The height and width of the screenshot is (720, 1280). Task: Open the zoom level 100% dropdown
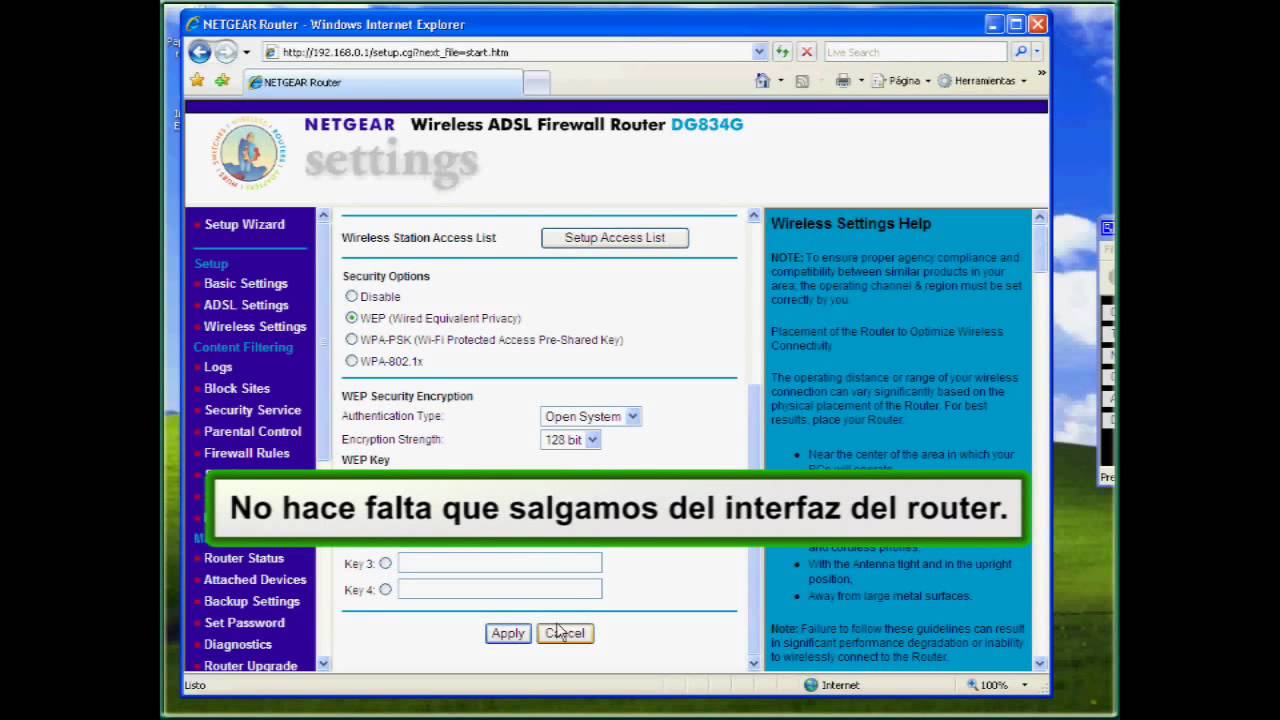coord(1024,685)
